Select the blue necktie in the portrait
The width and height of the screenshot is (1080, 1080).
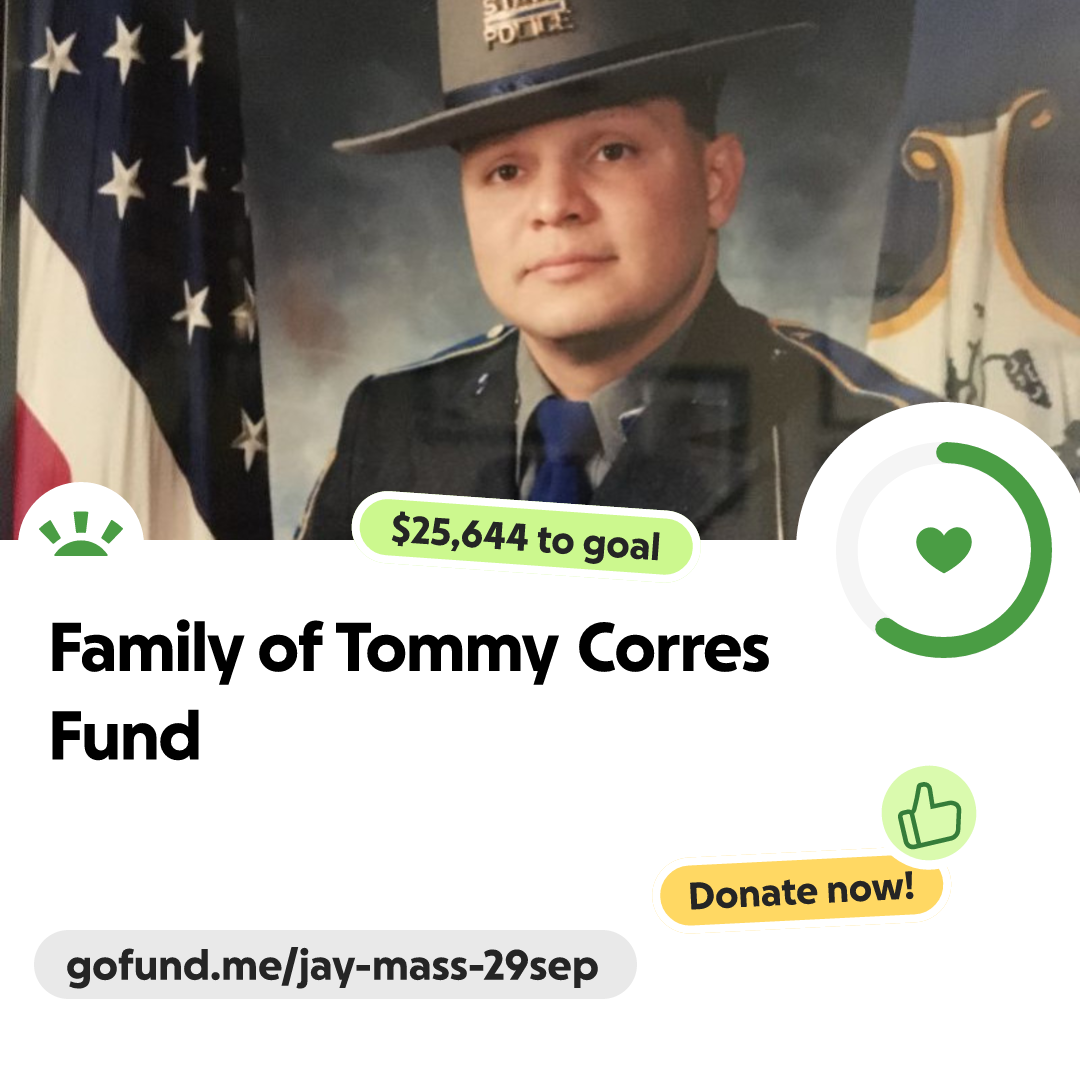click(561, 451)
